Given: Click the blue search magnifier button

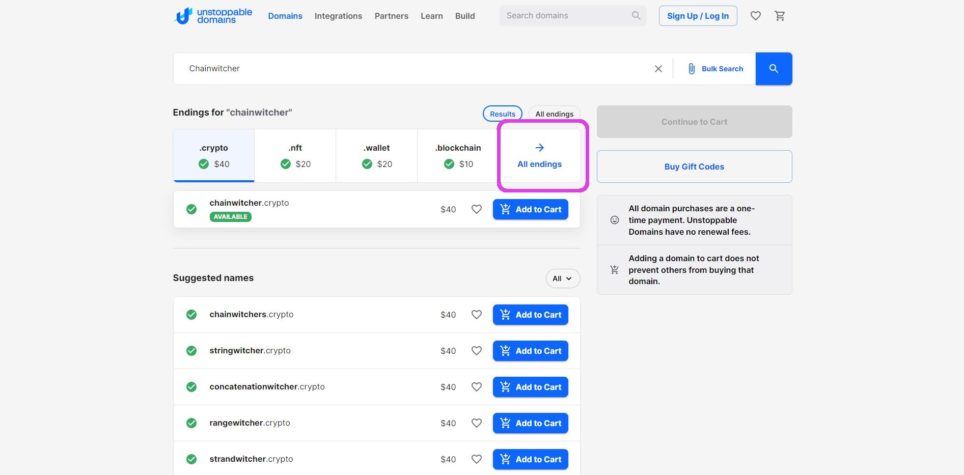Looking at the screenshot, I should (773, 69).
